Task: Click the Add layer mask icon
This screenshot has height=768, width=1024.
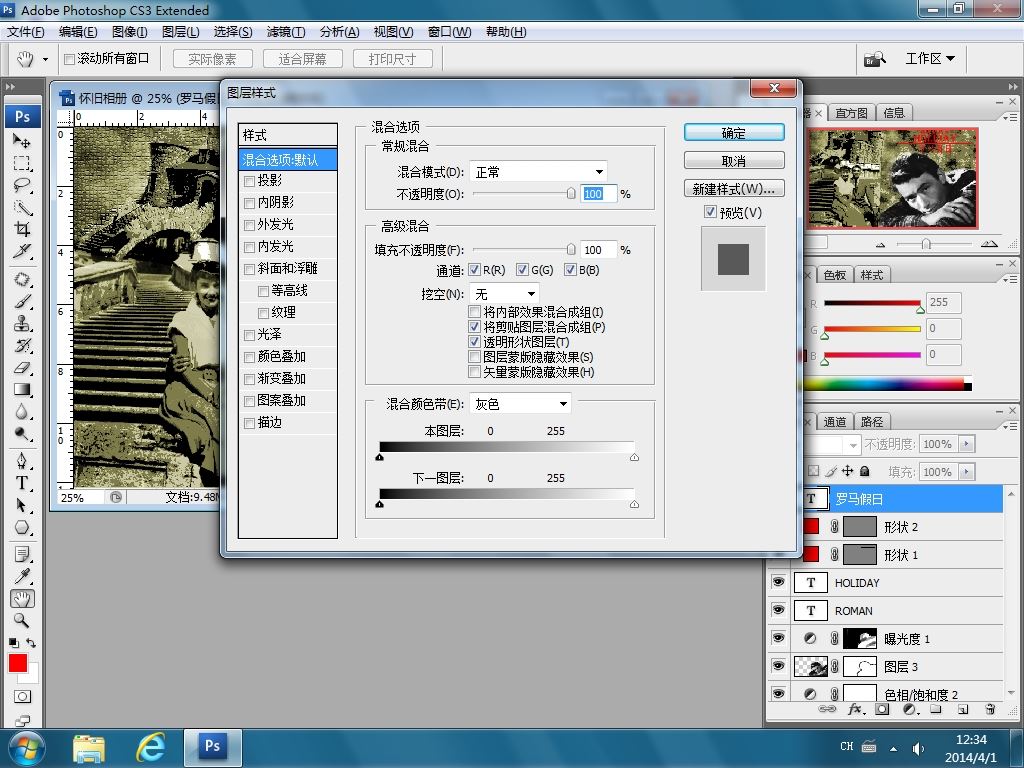Action: (x=882, y=710)
